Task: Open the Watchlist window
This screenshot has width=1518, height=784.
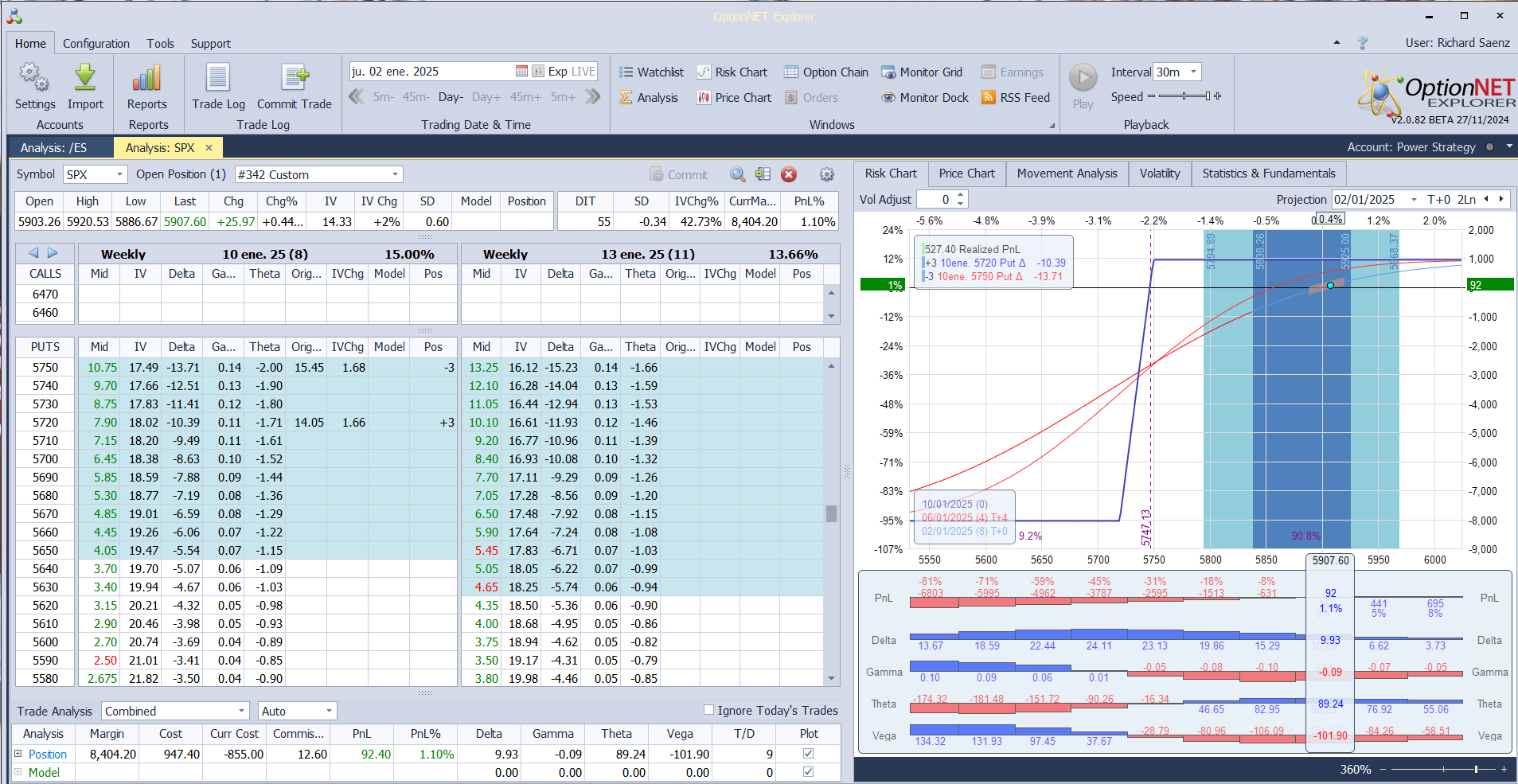Action: coord(651,72)
